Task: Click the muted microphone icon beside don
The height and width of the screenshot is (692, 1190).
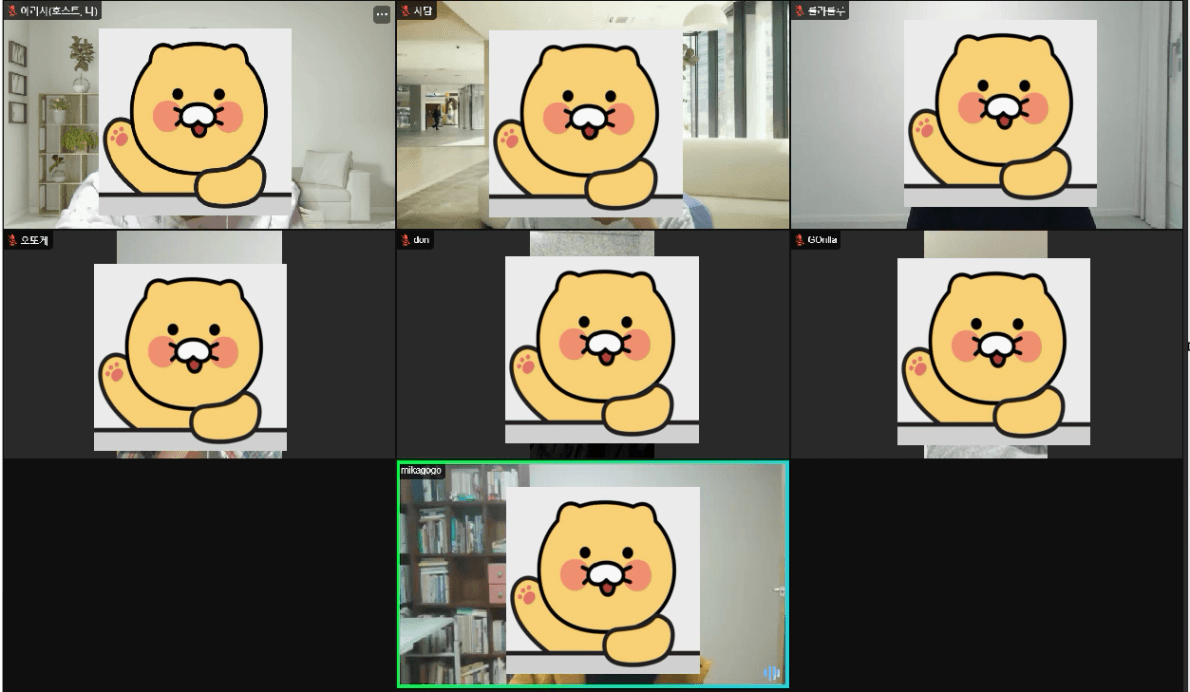Action: coord(406,240)
